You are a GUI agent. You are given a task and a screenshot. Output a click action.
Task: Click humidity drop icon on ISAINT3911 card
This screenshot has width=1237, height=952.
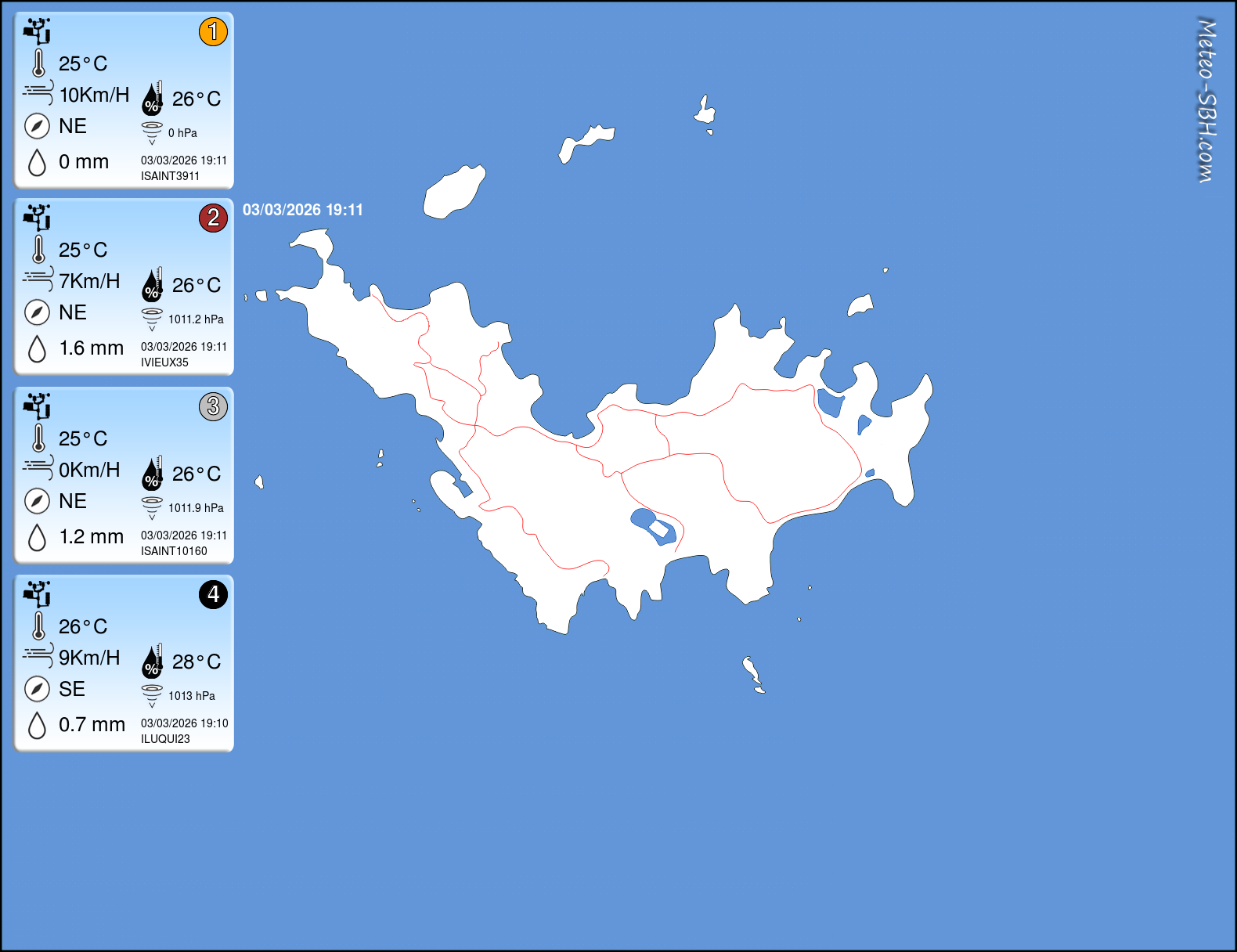tap(153, 98)
